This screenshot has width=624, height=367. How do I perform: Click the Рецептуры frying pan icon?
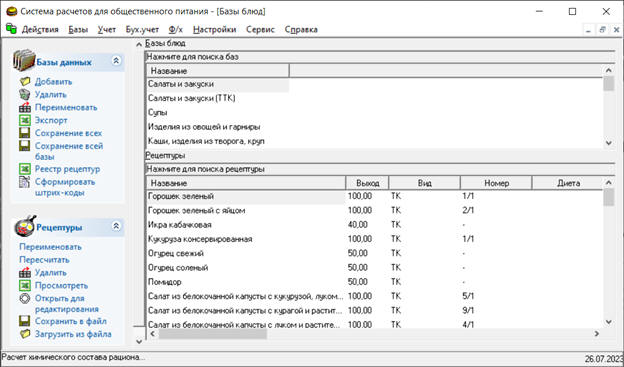coord(25,226)
